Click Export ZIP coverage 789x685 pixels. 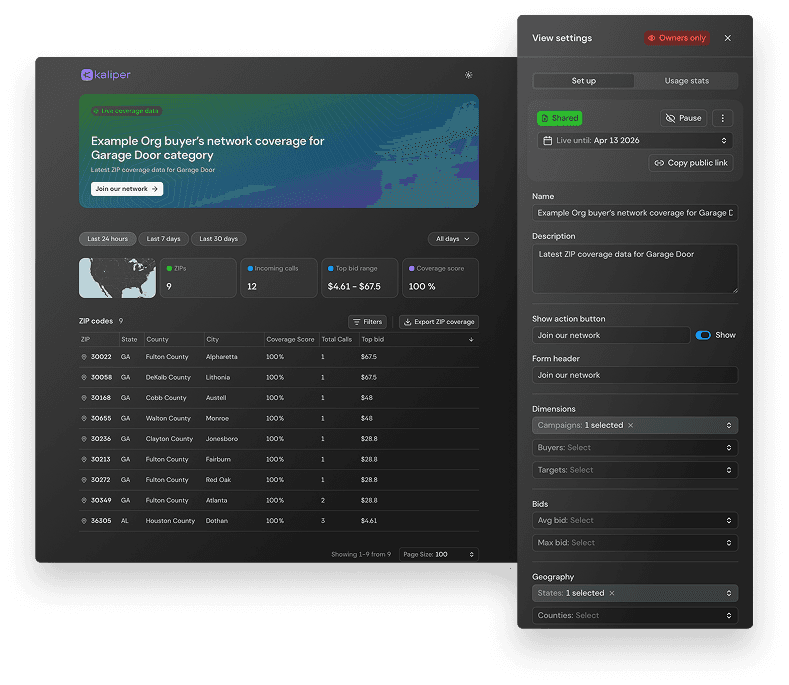[439, 322]
